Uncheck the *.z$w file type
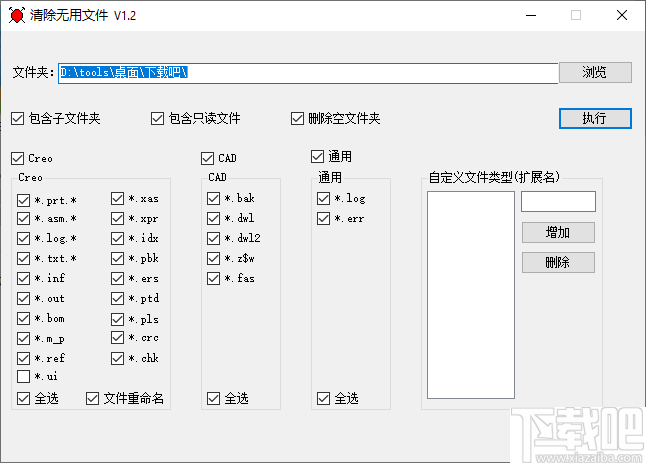Image resolution: width=646 pixels, height=463 pixels. point(213,259)
